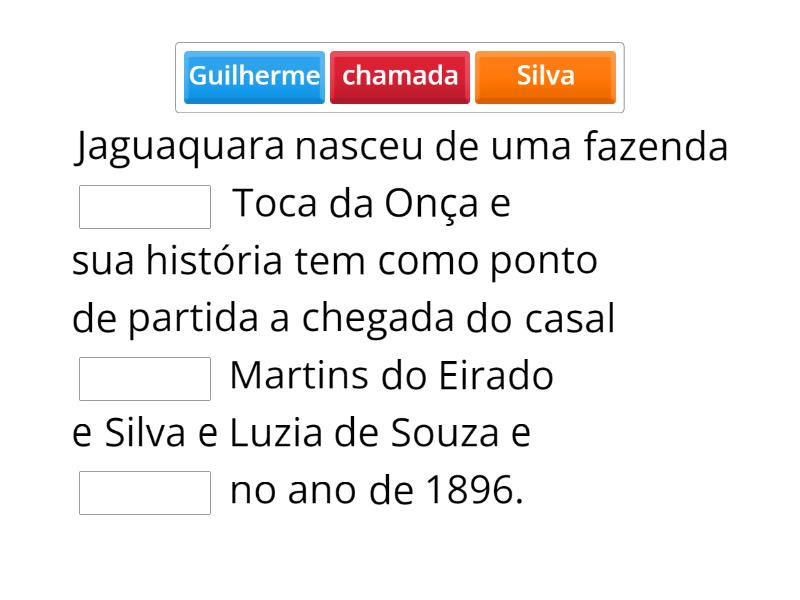Choose the orange Silva word tile
The height and width of the screenshot is (600, 800).
[545, 77]
